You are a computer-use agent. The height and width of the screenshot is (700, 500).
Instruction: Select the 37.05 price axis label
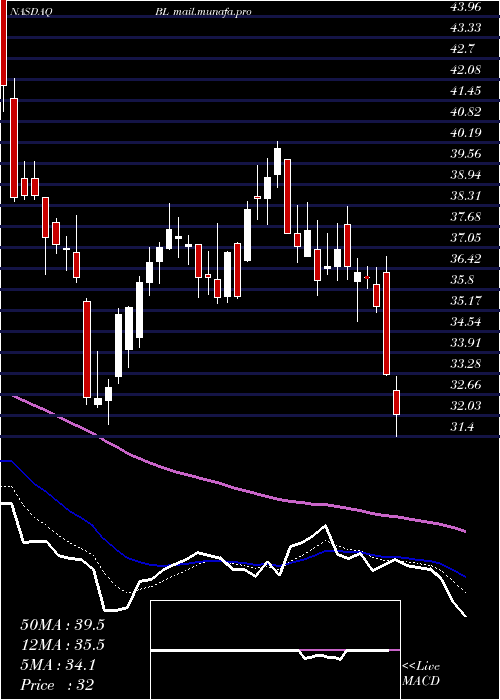point(466,238)
